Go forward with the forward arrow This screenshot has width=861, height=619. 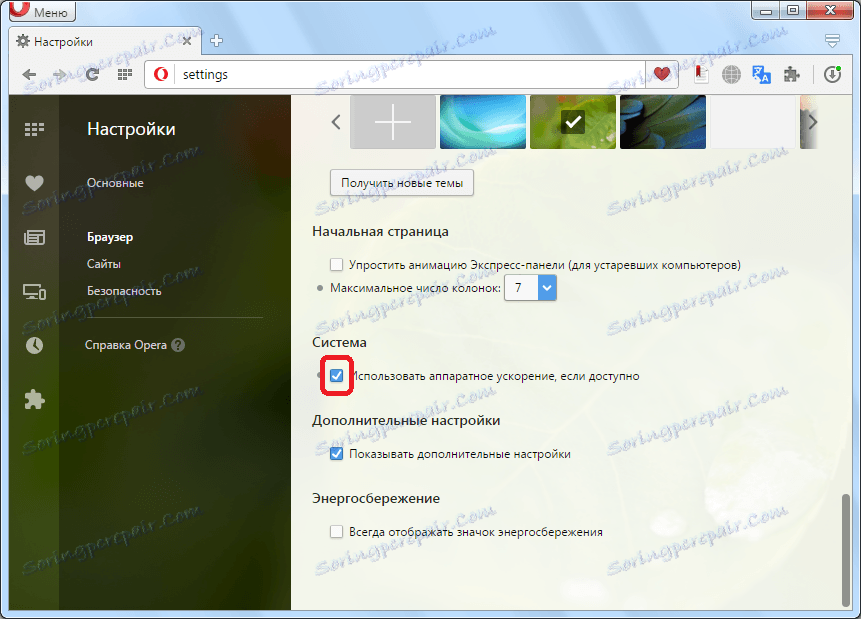[60, 75]
